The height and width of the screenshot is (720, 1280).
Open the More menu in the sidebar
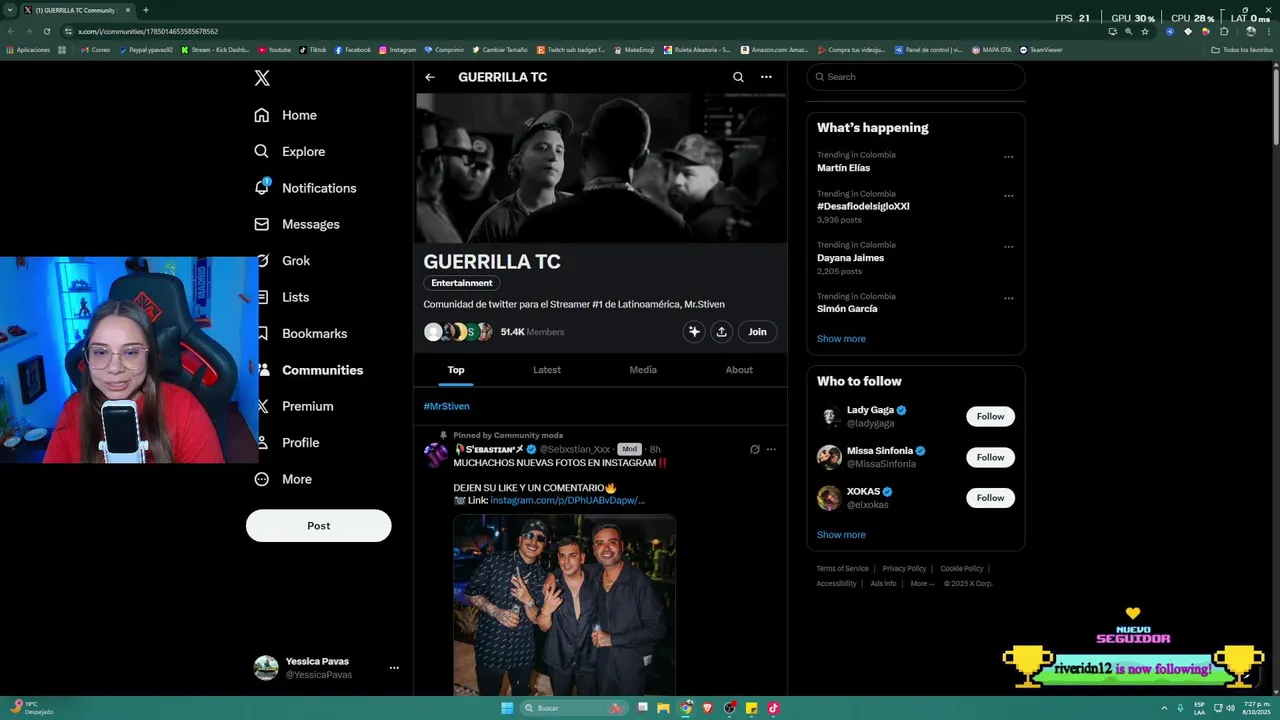click(283, 479)
